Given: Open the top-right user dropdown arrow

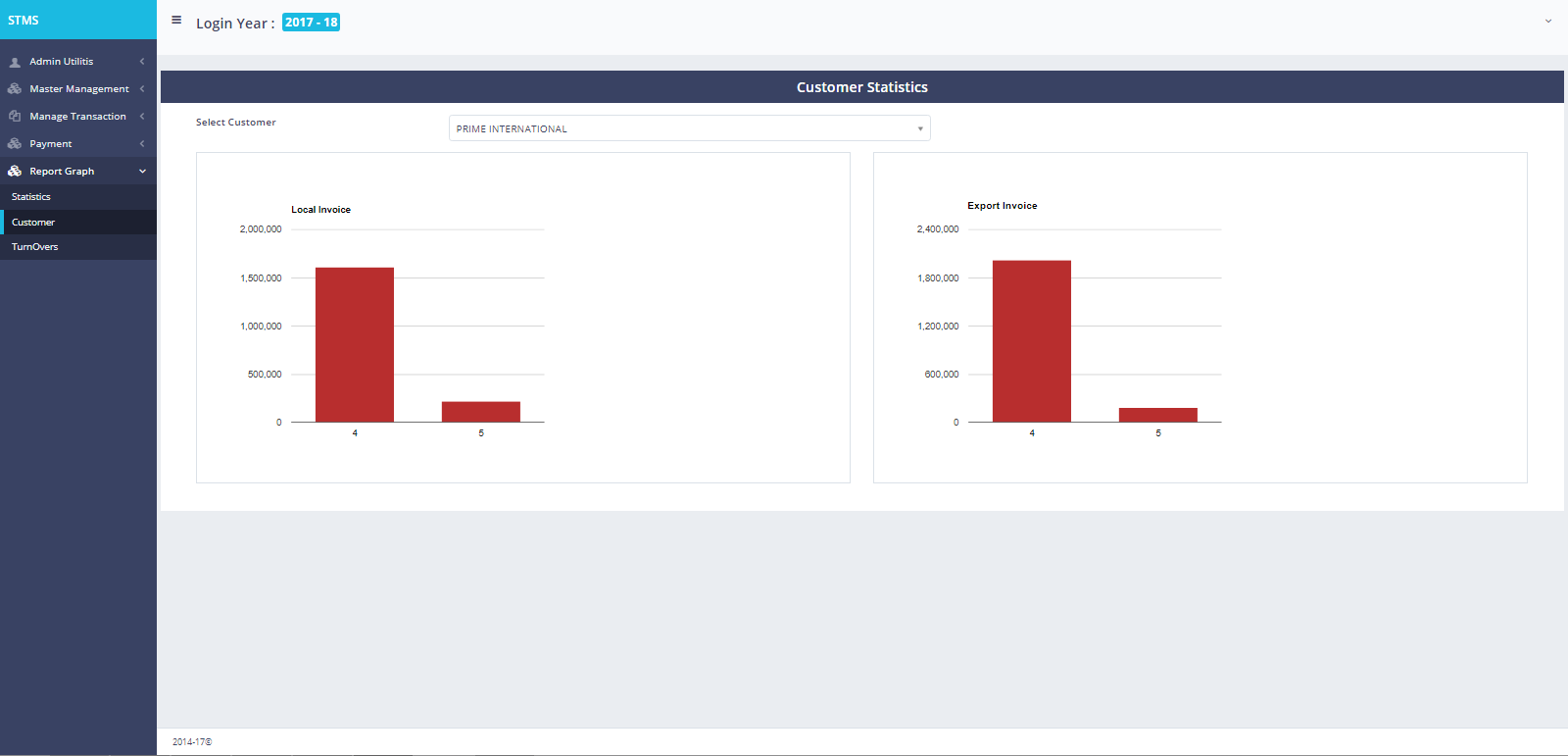Looking at the screenshot, I should (1548, 21).
